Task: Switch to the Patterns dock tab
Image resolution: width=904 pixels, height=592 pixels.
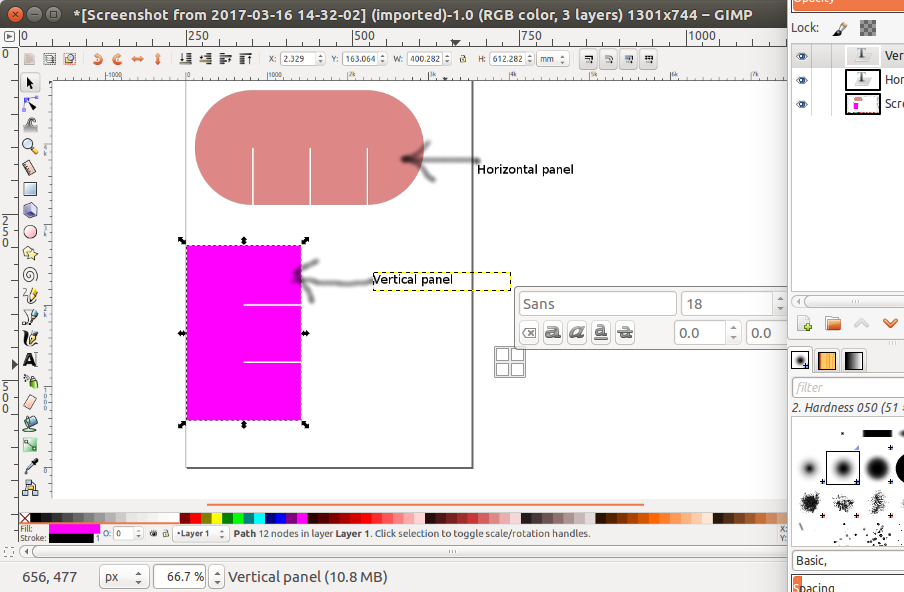Action: click(827, 361)
